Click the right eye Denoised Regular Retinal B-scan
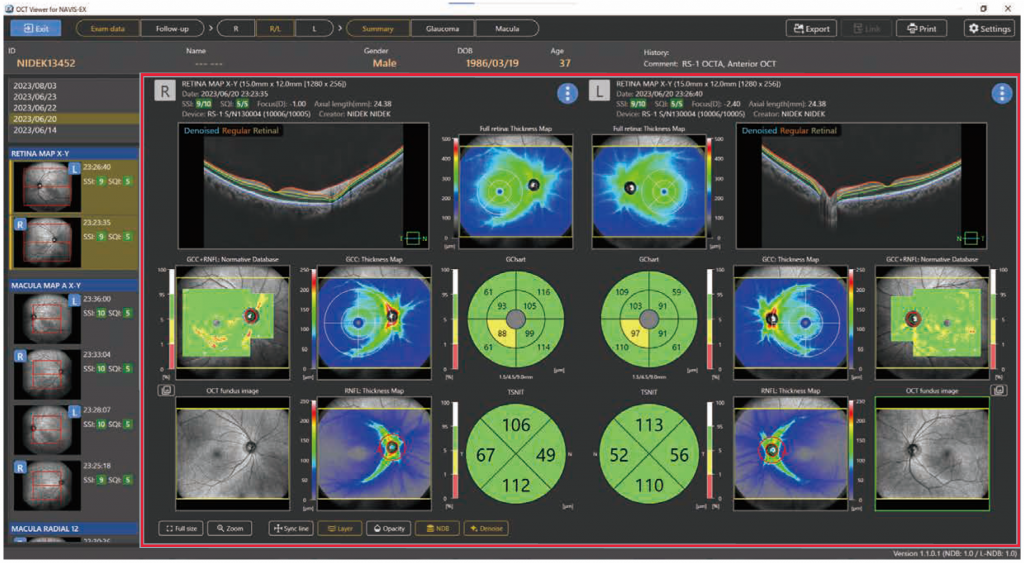The height and width of the screenshot is (563, 1024). [x=303, y=186]
